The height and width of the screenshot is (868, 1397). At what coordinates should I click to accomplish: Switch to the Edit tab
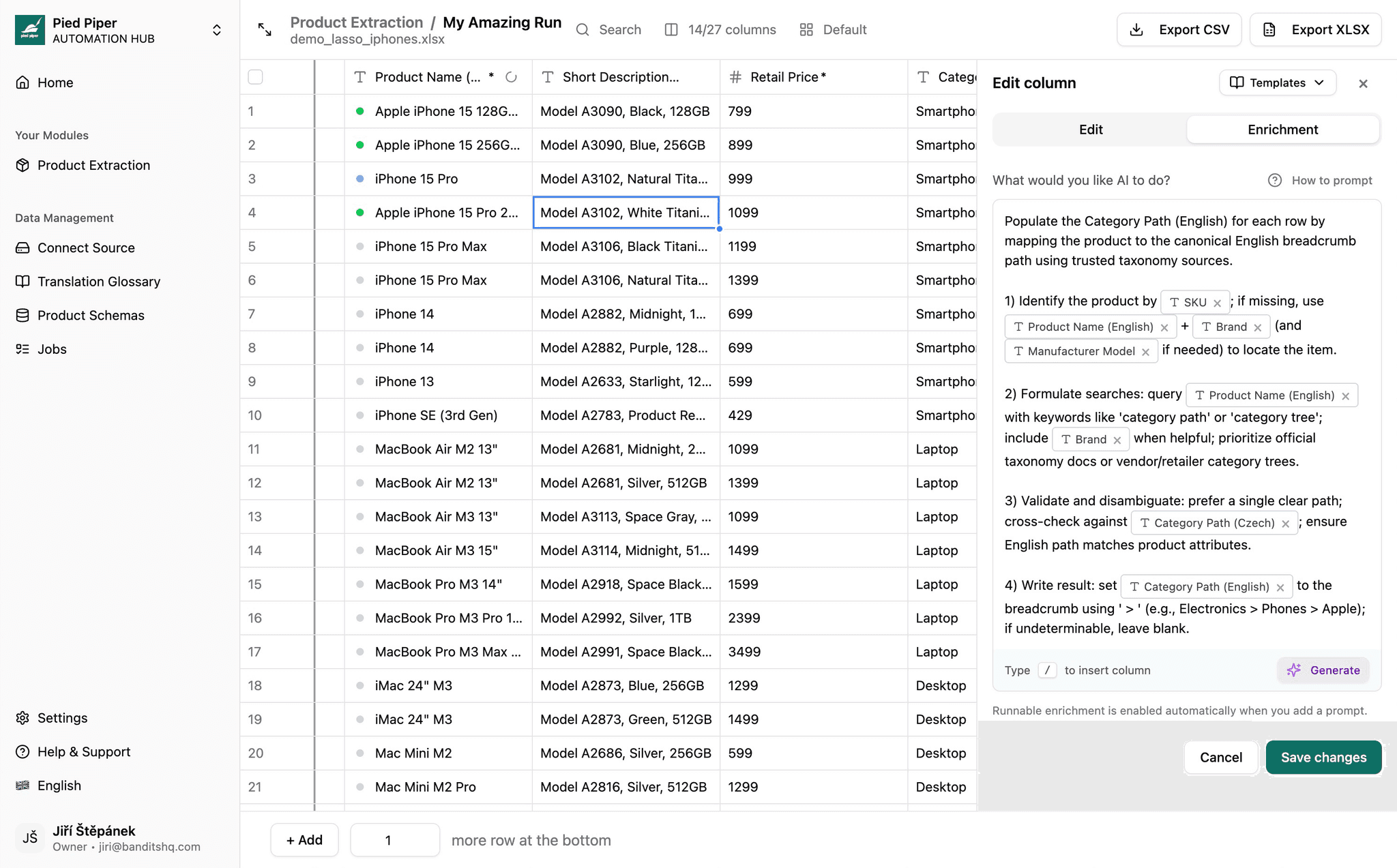pos(1090,129)
